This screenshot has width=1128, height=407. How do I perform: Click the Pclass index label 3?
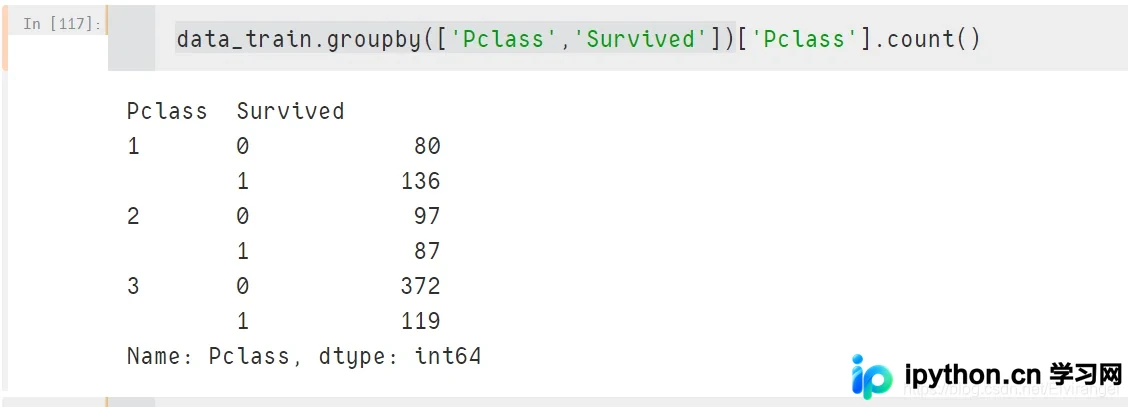[133, 286]
